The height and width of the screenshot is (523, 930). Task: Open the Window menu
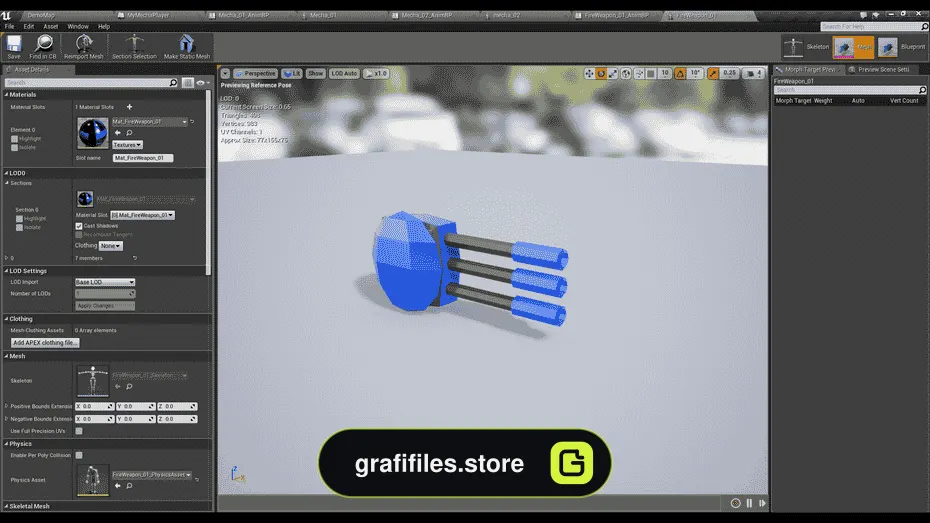click(78, 27)
